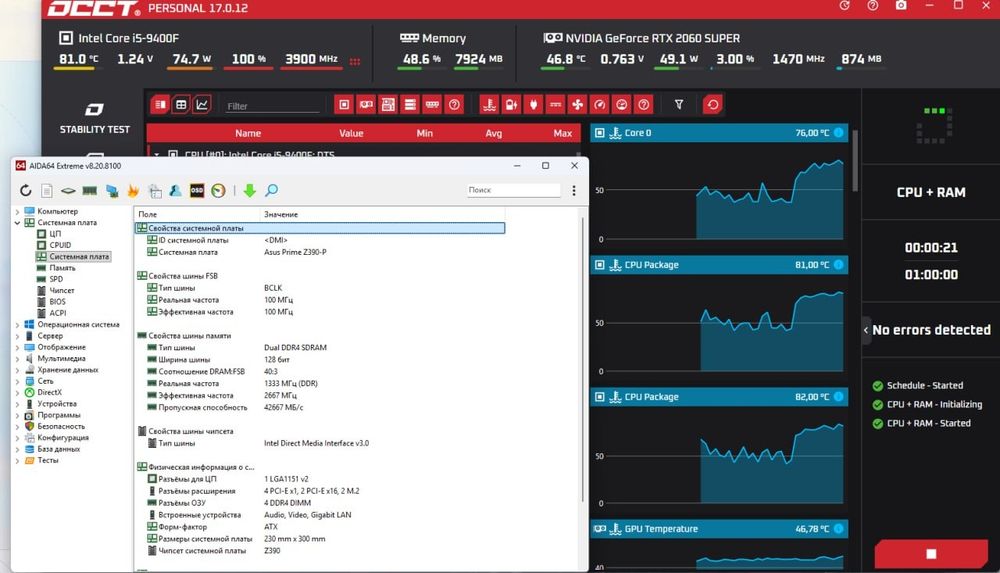Viewport: 1000px width, 573px height.
Task: Toggle power plug sensor type filter in OCCT
Action: [534, 105]
